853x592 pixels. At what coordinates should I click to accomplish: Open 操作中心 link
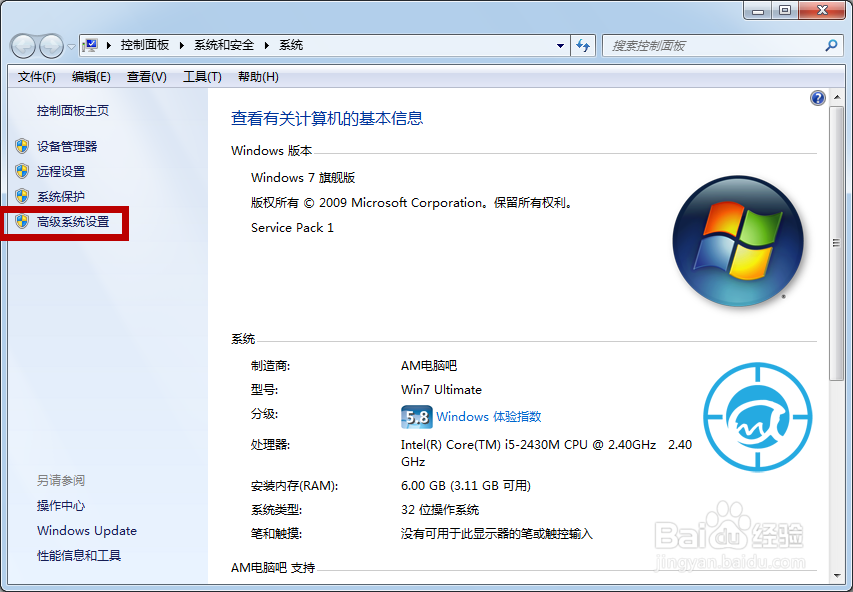pyautogui.click(x=61, y=505)
